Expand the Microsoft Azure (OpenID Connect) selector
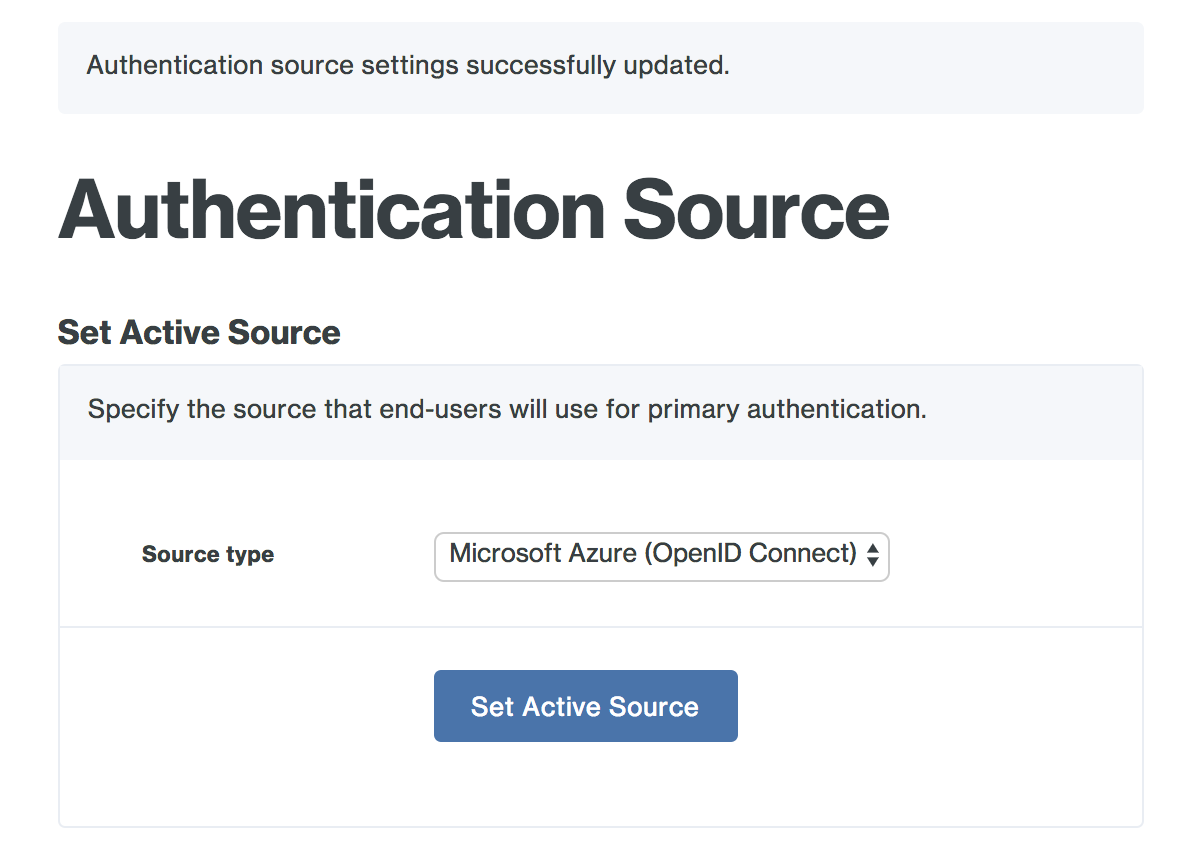Screen dimensions: 1200x854 660,557
